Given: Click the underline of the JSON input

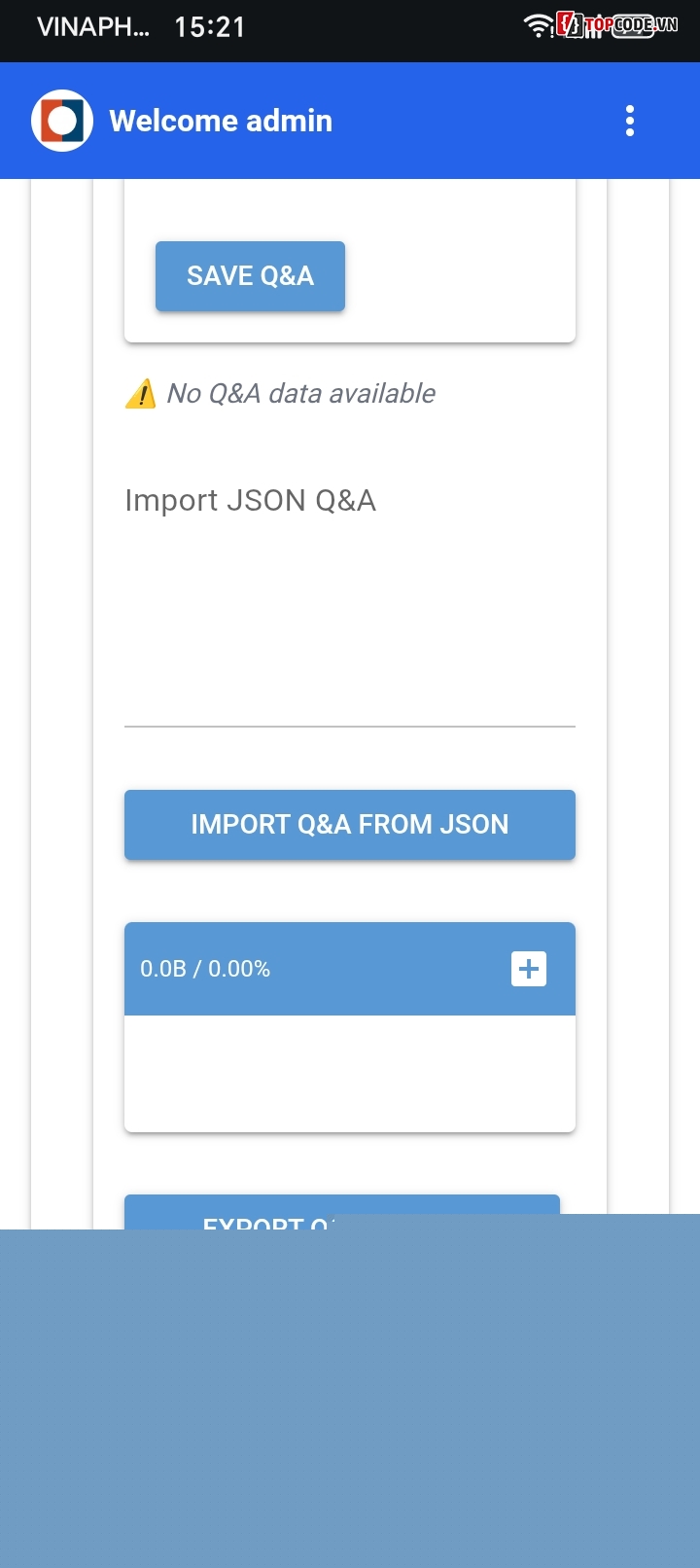Looking at the screenshot, I should [x=350, y=726].
